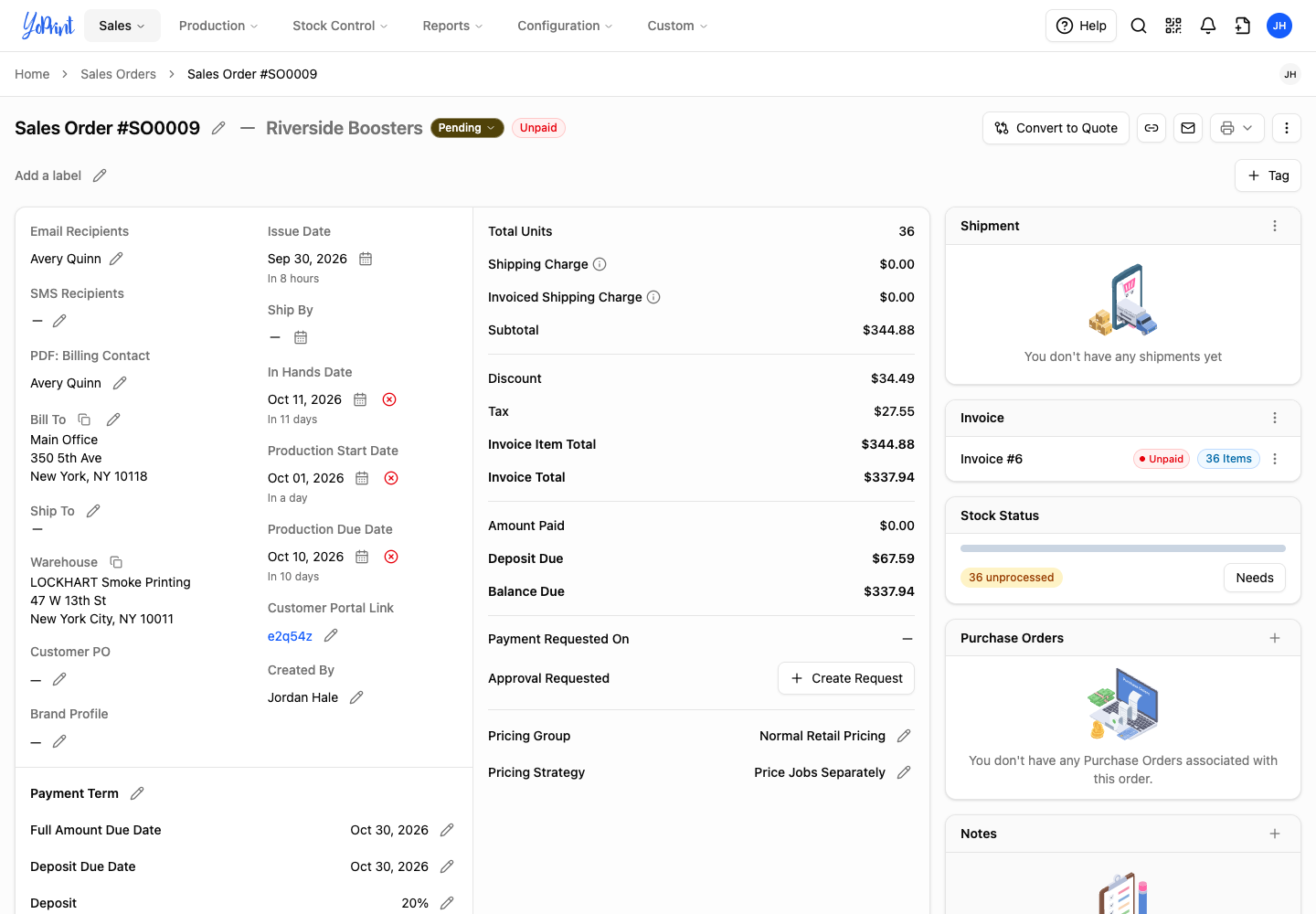Screen dimensions: 1316x914
Task: Open the Stock Control menu
Action: [340, 26]
